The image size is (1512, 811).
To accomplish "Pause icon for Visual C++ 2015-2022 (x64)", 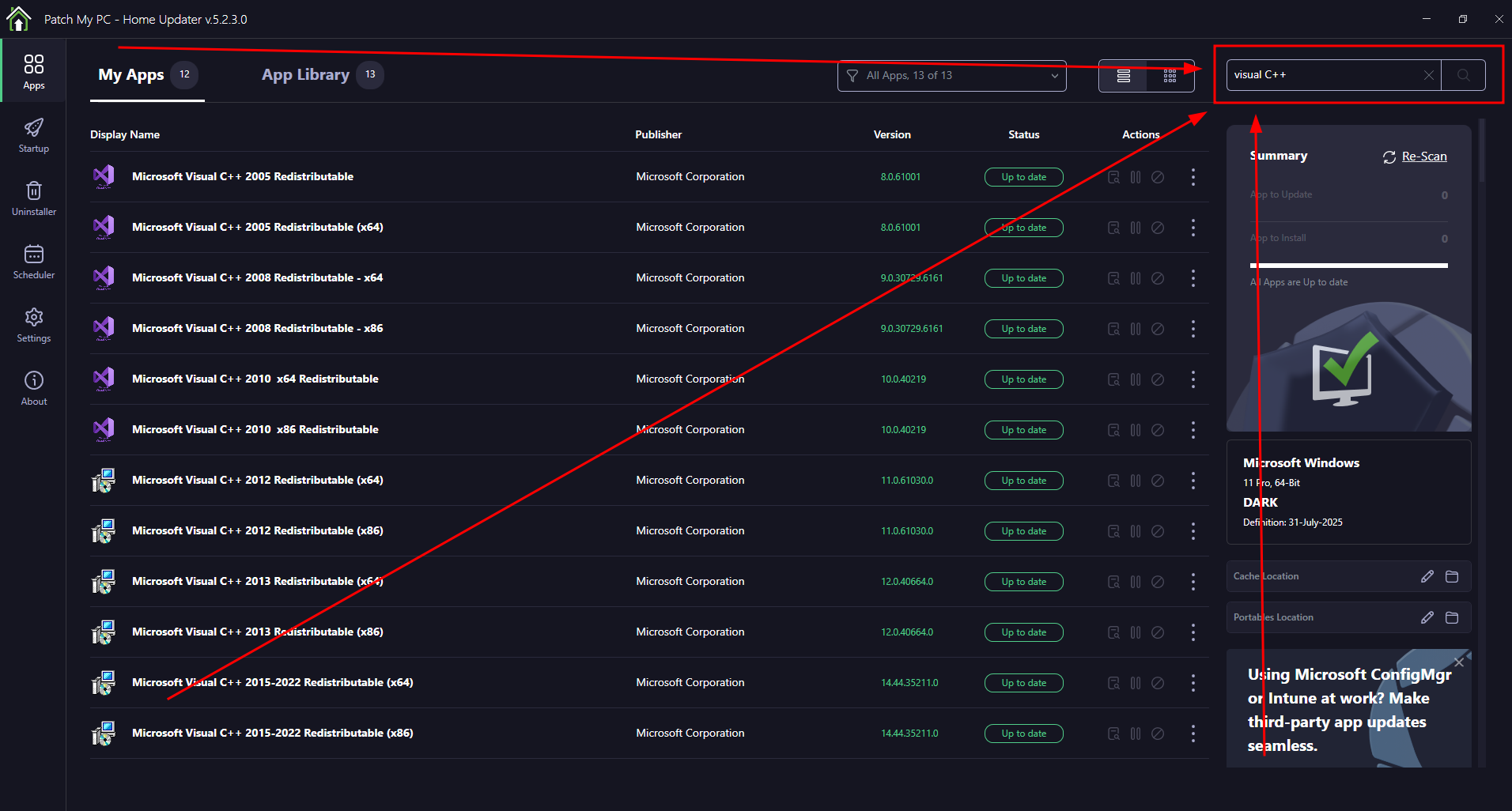I will coord(1136,683).
